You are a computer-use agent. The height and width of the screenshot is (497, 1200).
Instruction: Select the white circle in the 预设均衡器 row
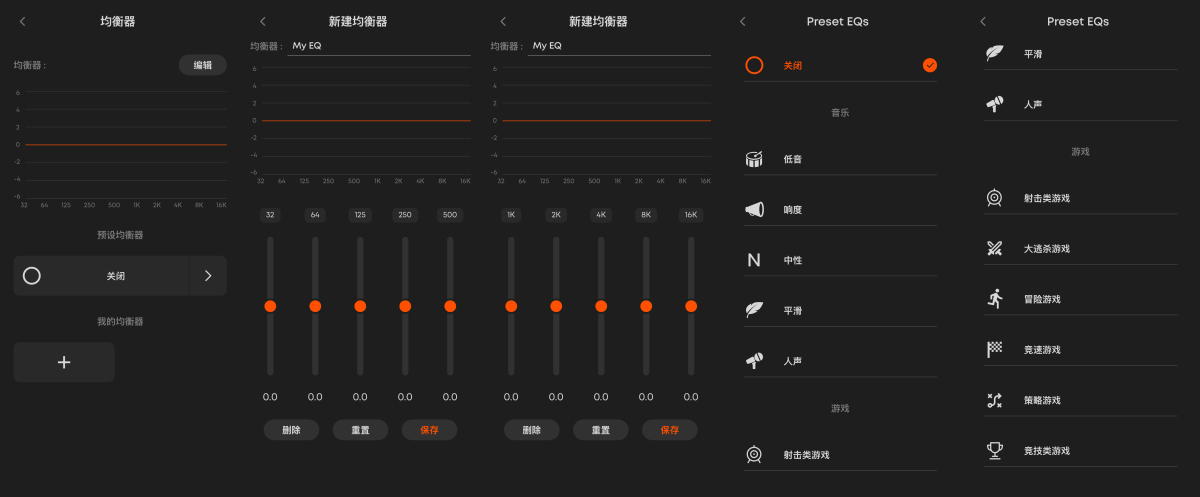coord(32,276)
